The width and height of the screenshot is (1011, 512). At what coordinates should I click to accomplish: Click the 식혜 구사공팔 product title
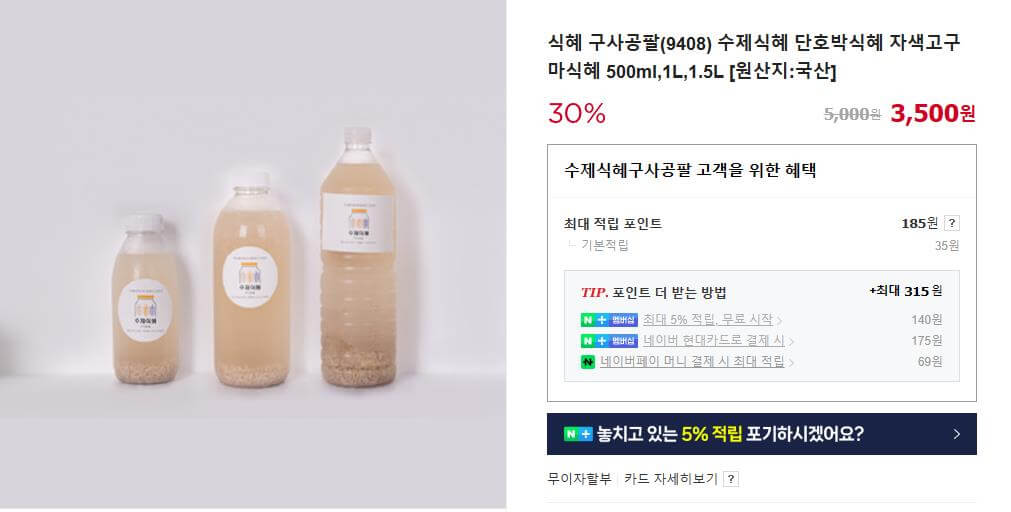coord(754,57)
